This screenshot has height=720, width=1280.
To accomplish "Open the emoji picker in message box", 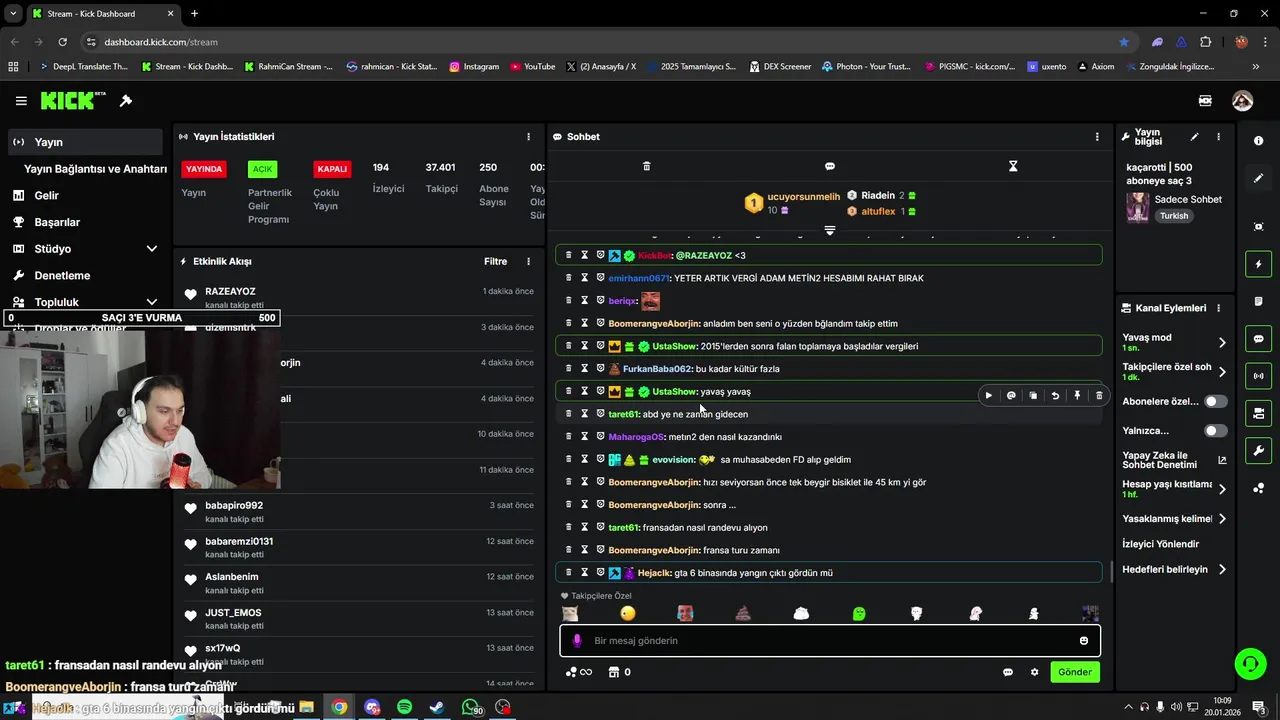I will (x=1084, y=641).
